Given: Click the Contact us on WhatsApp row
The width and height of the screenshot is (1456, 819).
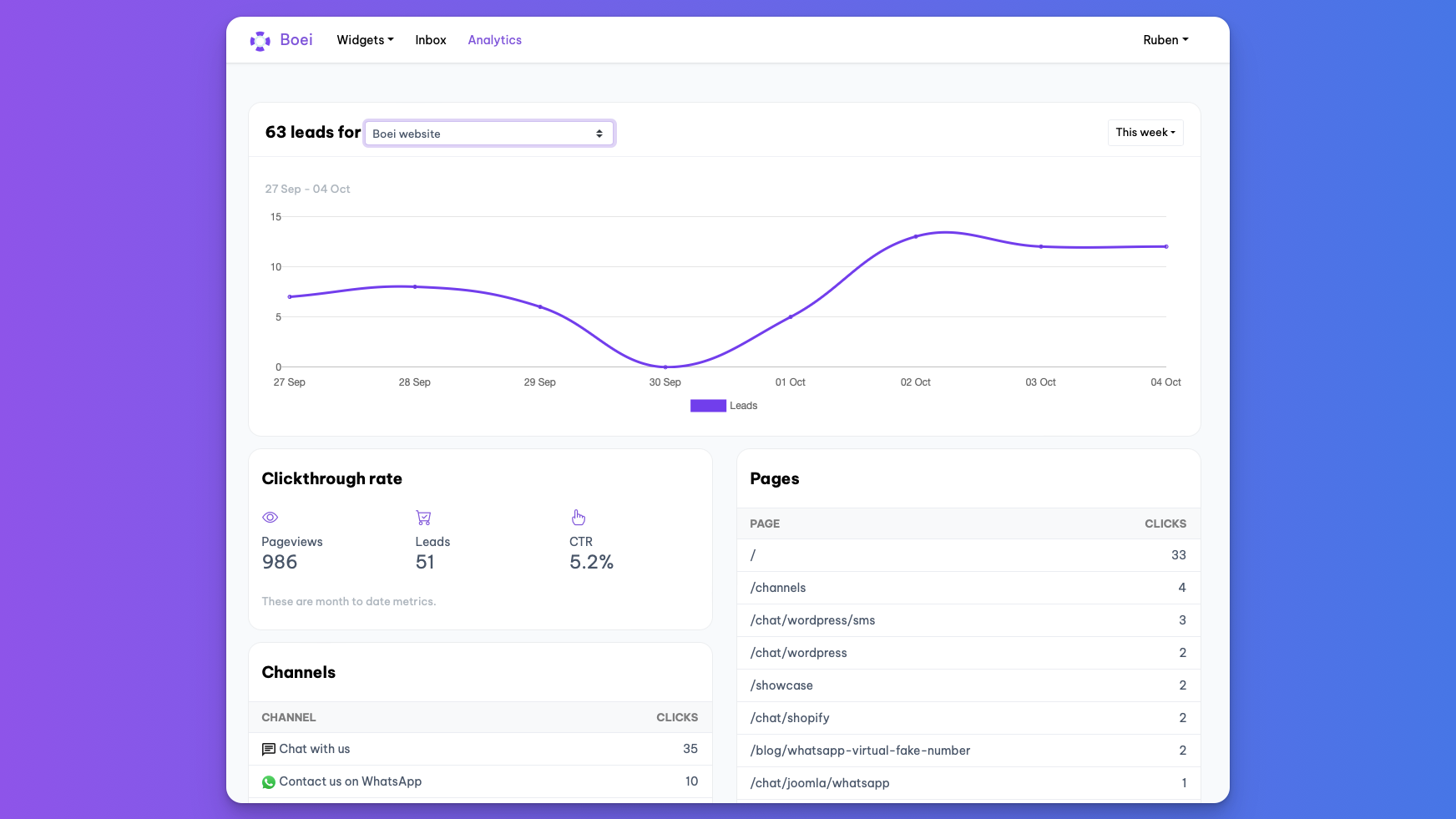Looking at the screenshot, I should point(480,781).
